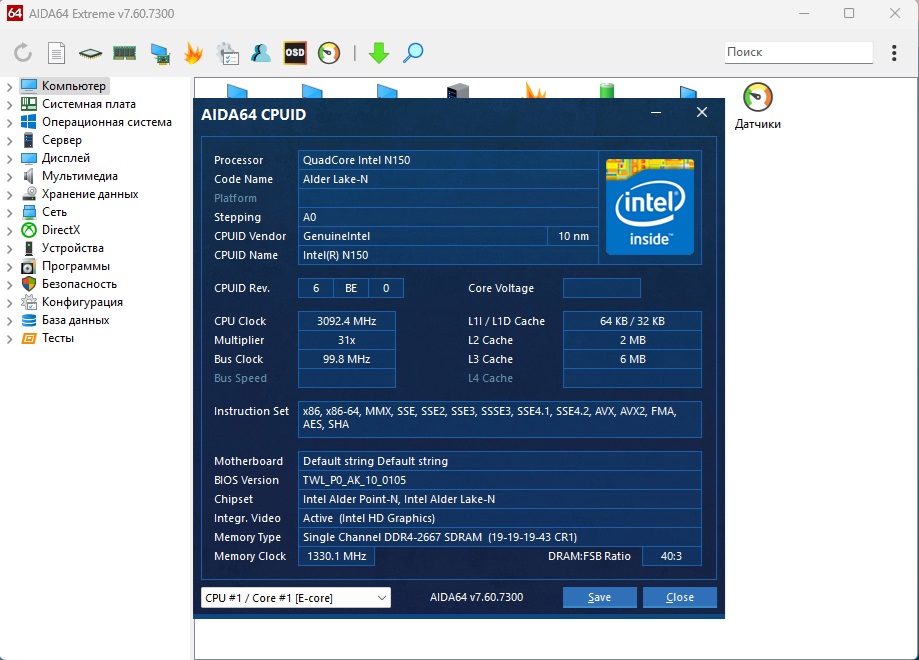Click the green memory module toolbar icon
919x660 pixels.
pos(124,53)
